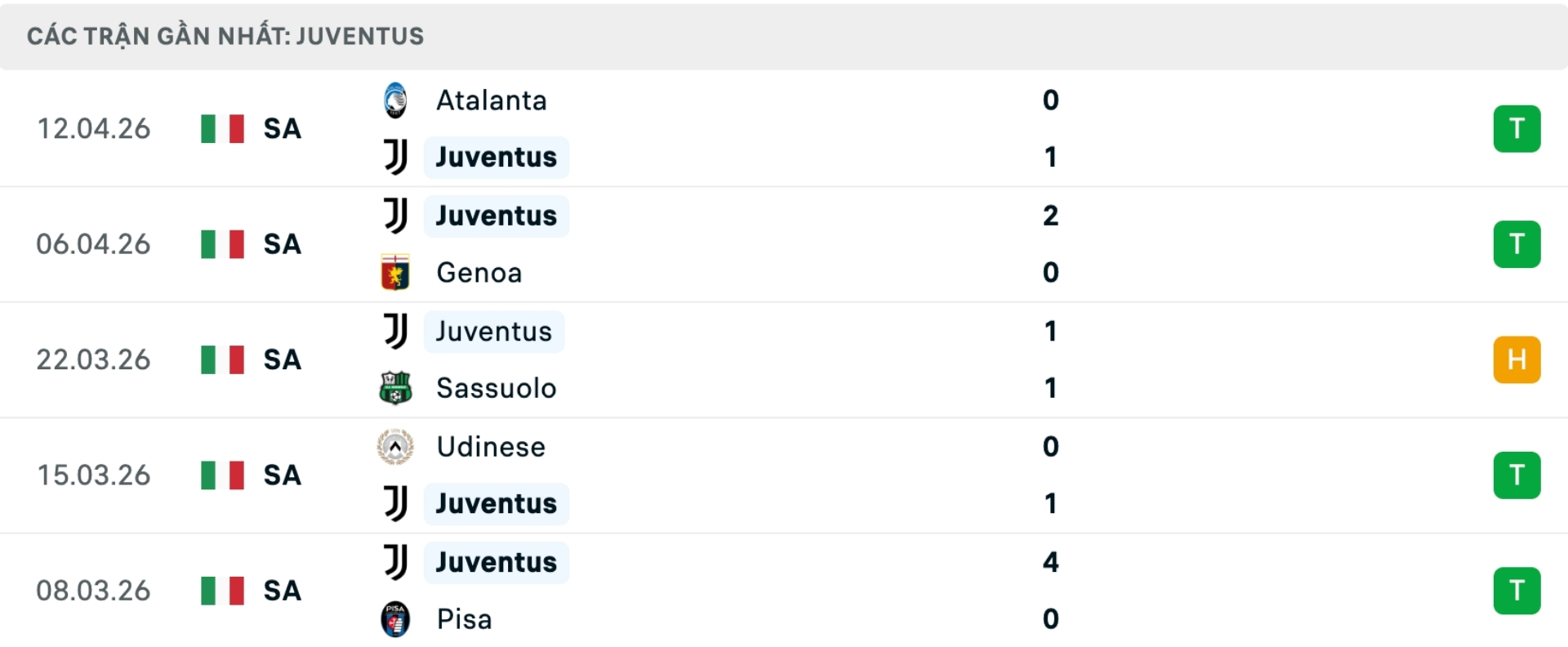Click the Atalanta club crest icon
Viewport: 1568px width, 647px height.
[395, 100]
